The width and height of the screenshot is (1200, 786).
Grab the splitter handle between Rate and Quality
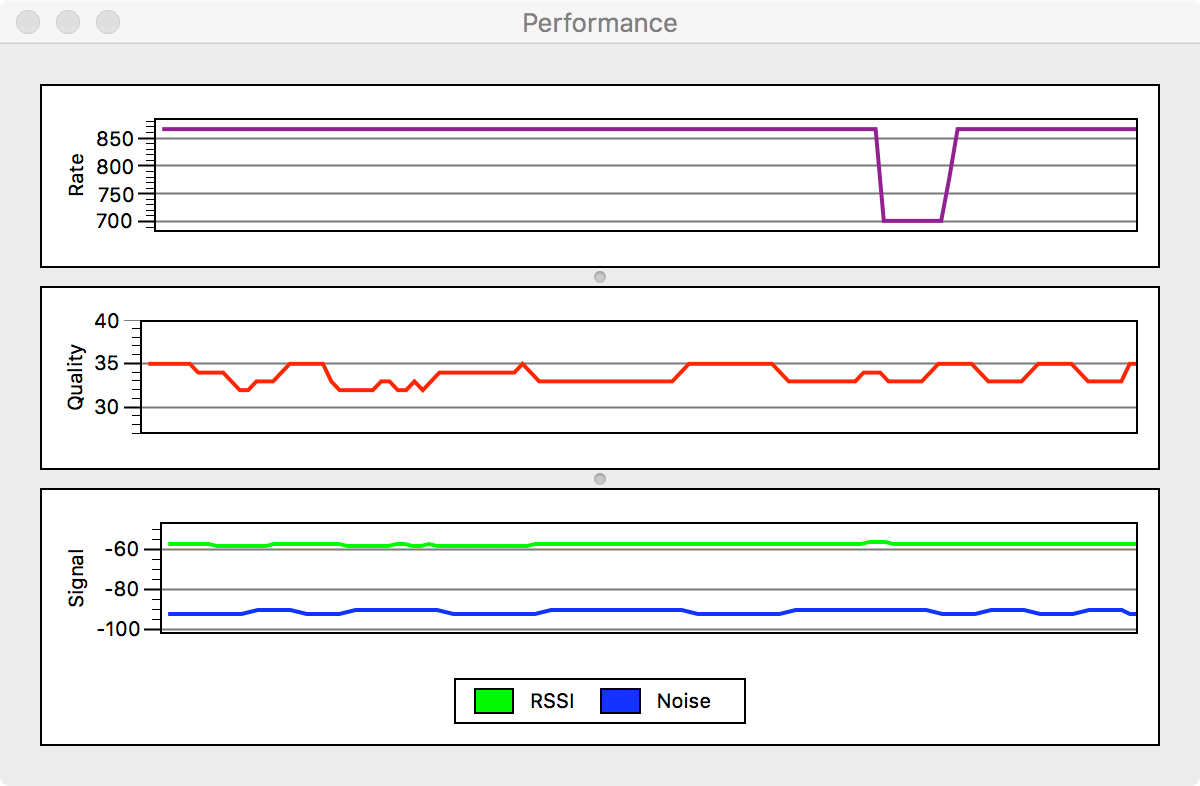(x=600, y=277)
